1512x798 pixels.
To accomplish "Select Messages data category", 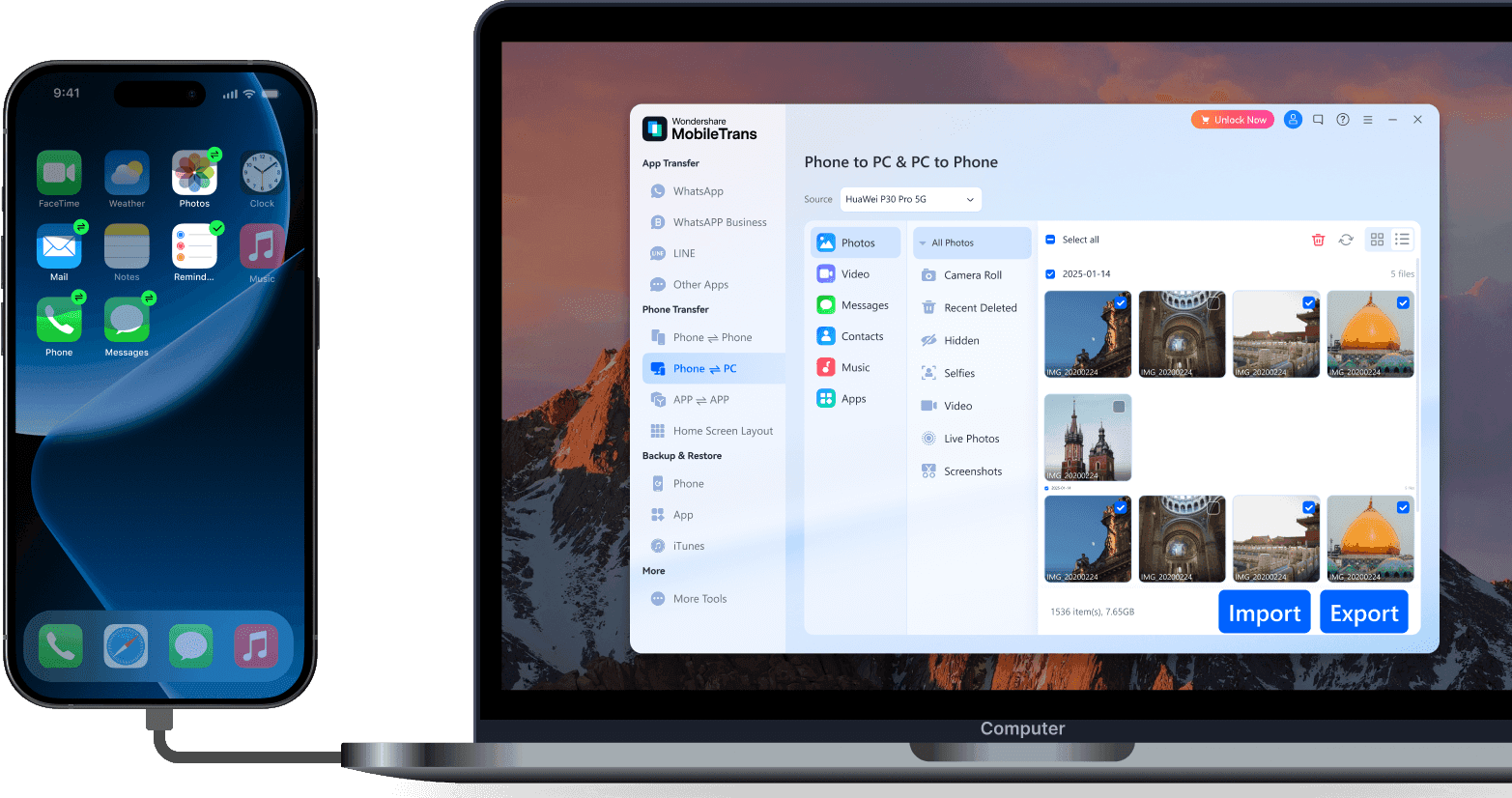I will (x=855, y=305).
